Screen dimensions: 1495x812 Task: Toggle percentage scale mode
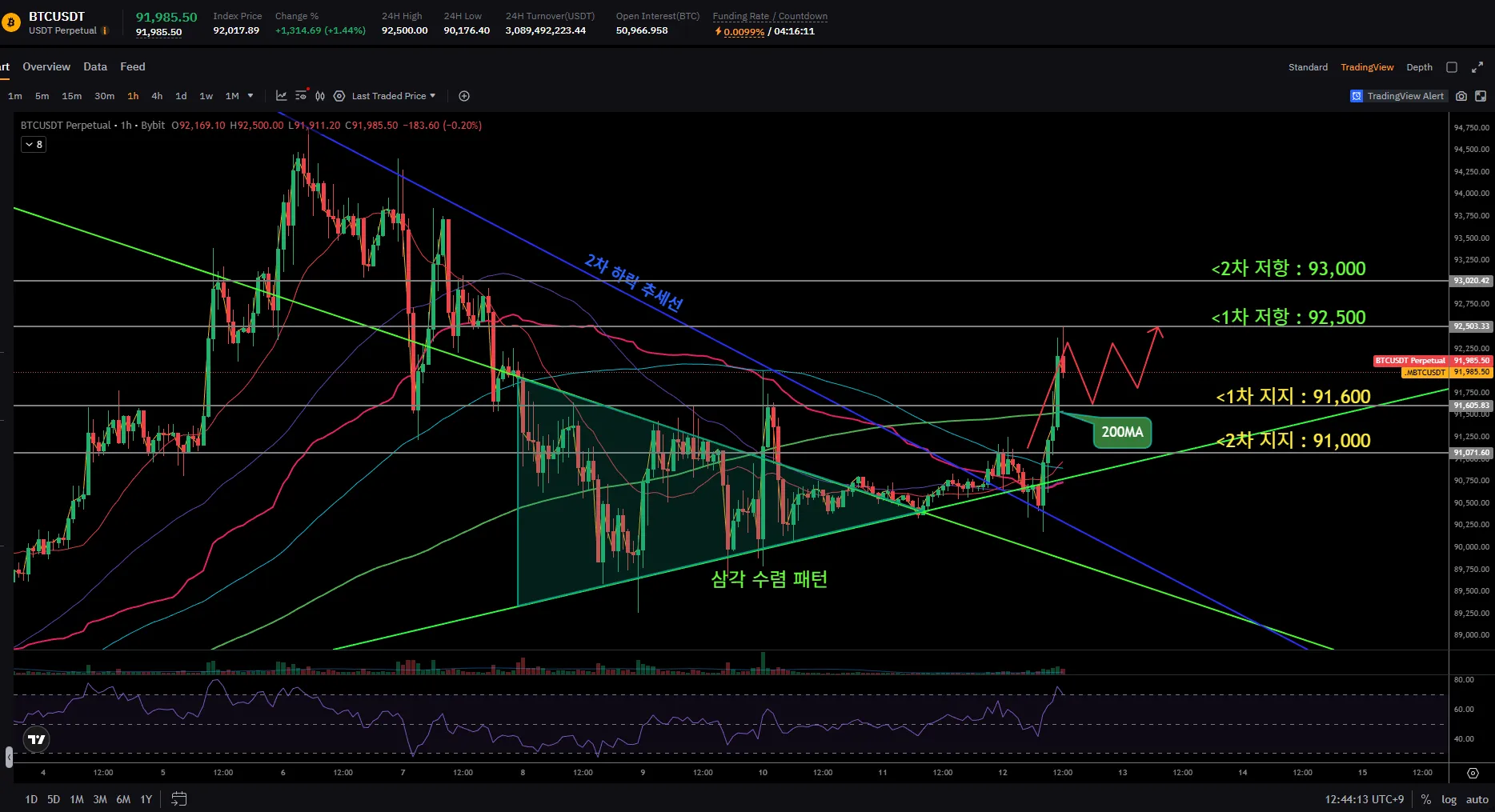(1426, 799)
